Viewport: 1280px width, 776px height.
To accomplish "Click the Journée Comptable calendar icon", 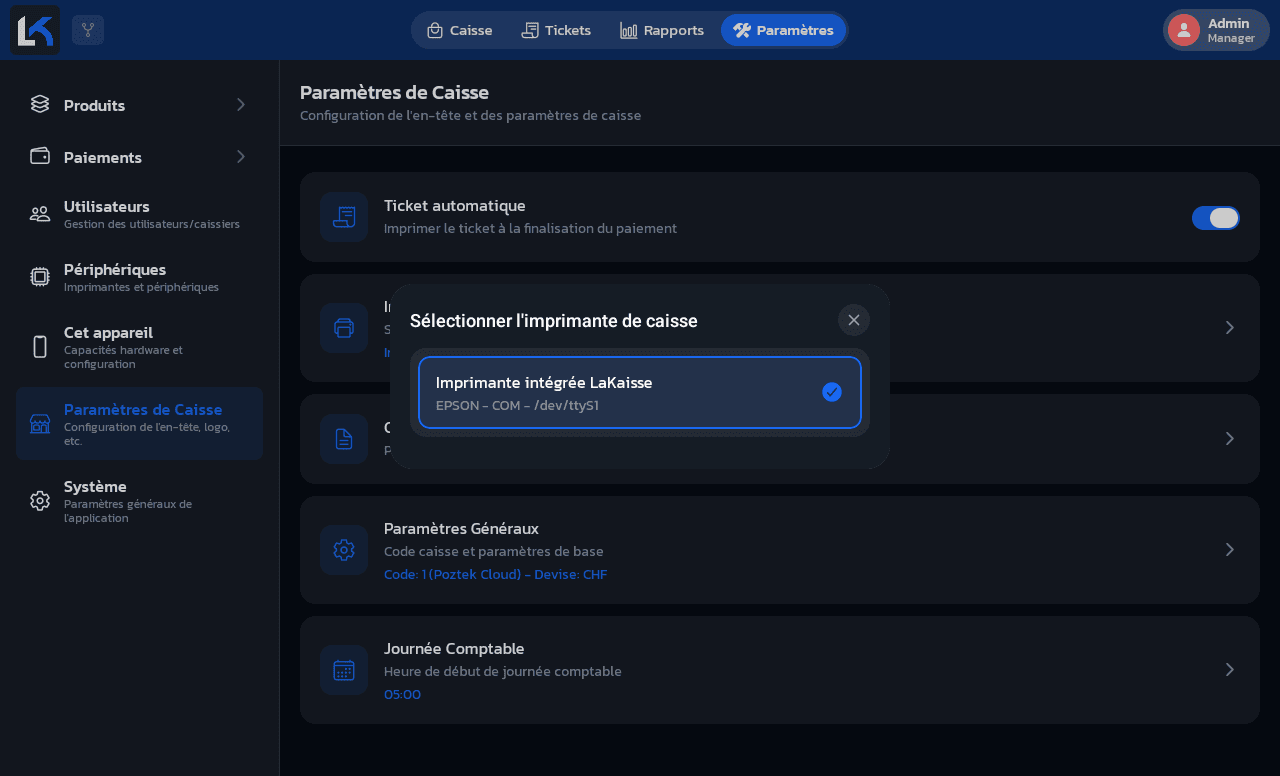I will pyautogui.click(x=344, y=670).
